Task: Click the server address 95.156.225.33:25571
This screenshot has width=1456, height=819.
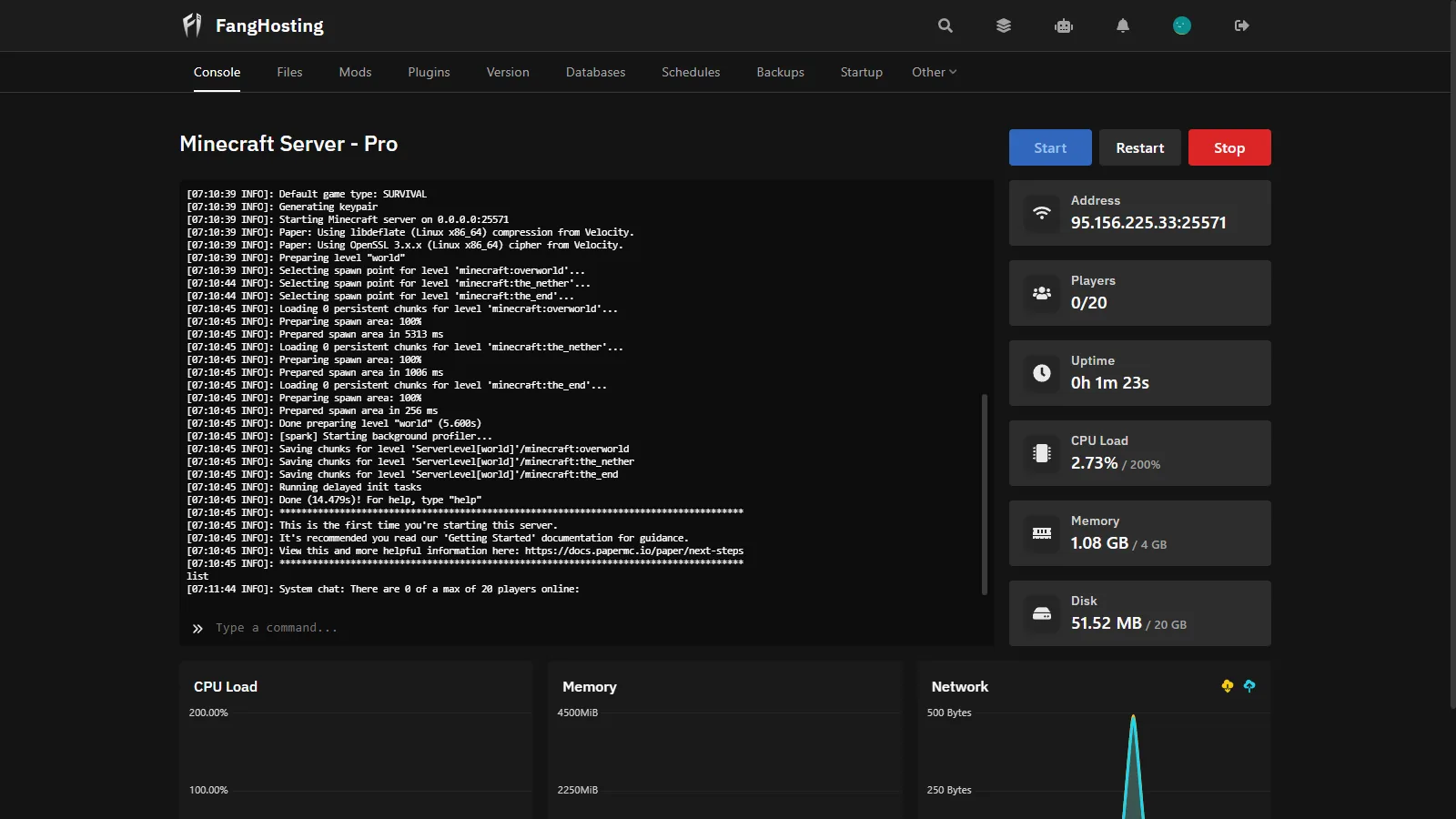Action: (1148, 223)
